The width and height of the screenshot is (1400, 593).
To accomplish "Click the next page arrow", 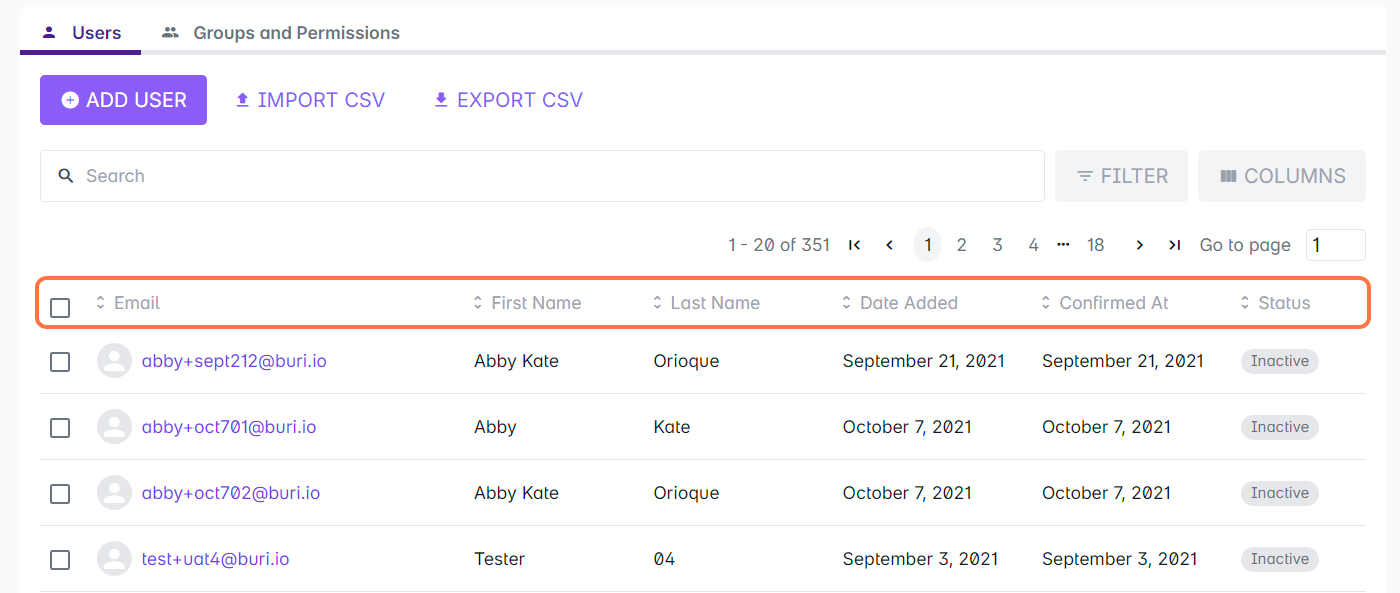I will [1139, 245].
